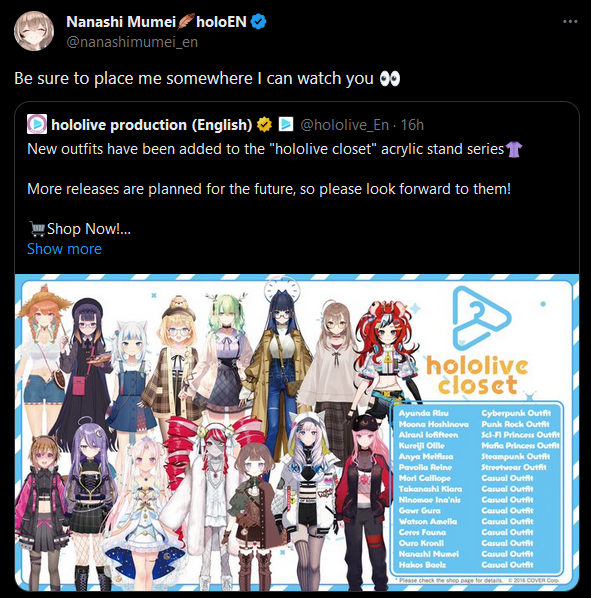Open the 16h timestamp link
This screenshot has height=598, width=591.
click(412, 125)
